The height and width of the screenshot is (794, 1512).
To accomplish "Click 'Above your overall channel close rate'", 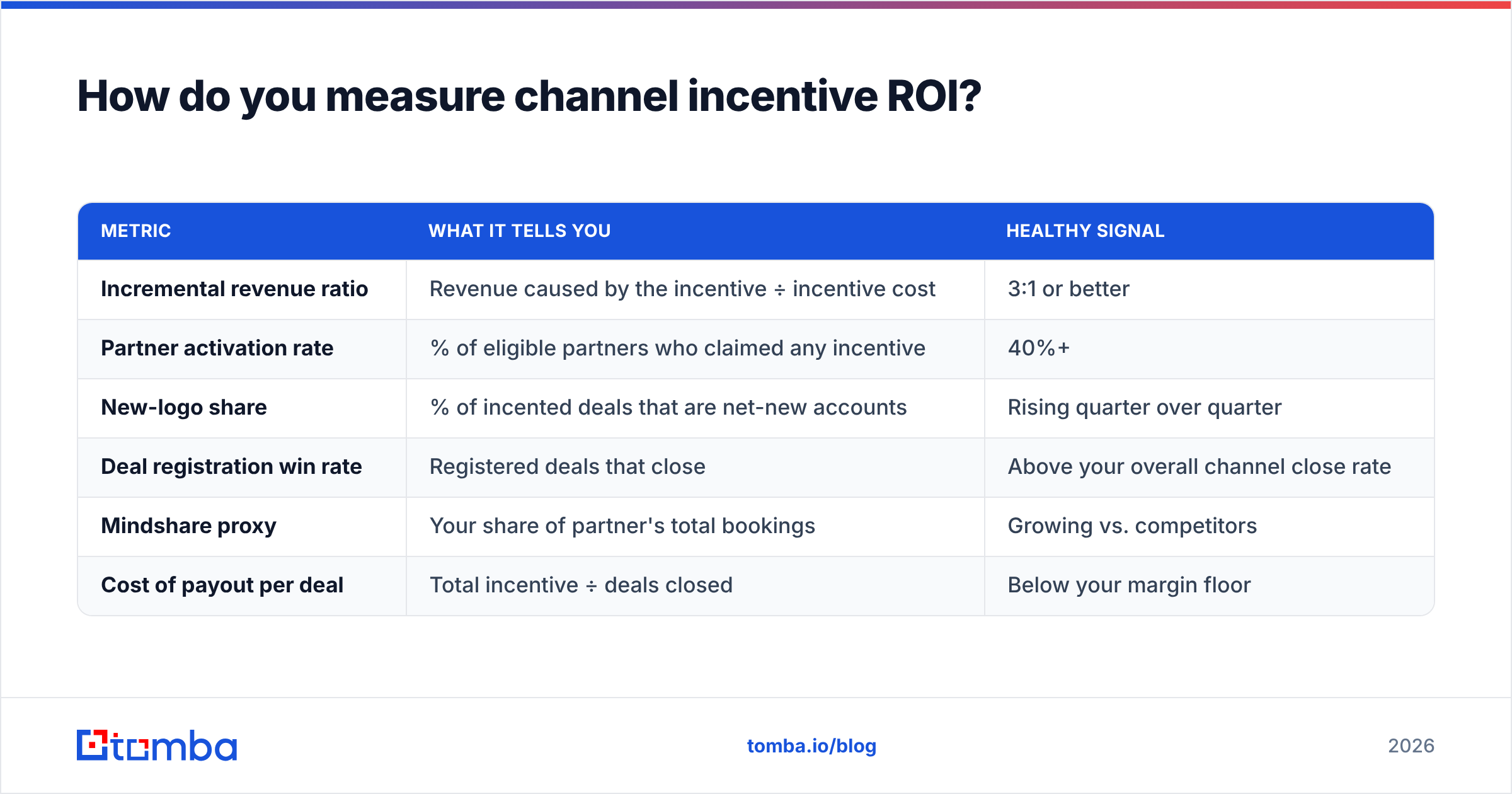I will (x=1200, y=466).
